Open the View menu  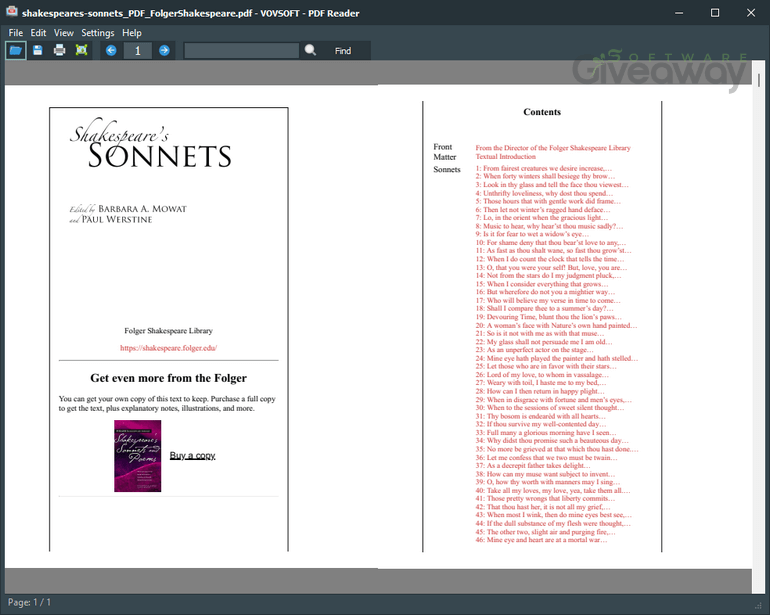click(x=64, y=33)
